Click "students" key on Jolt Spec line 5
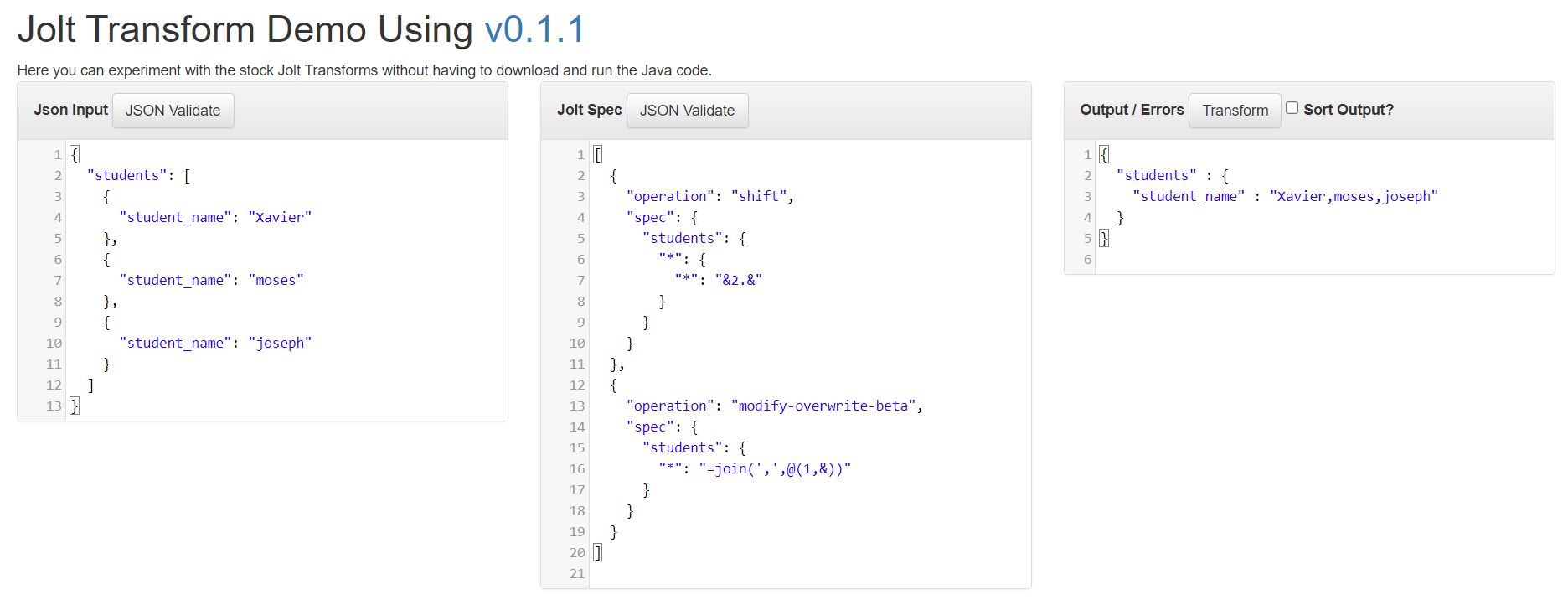 click(x=683, y=238)
